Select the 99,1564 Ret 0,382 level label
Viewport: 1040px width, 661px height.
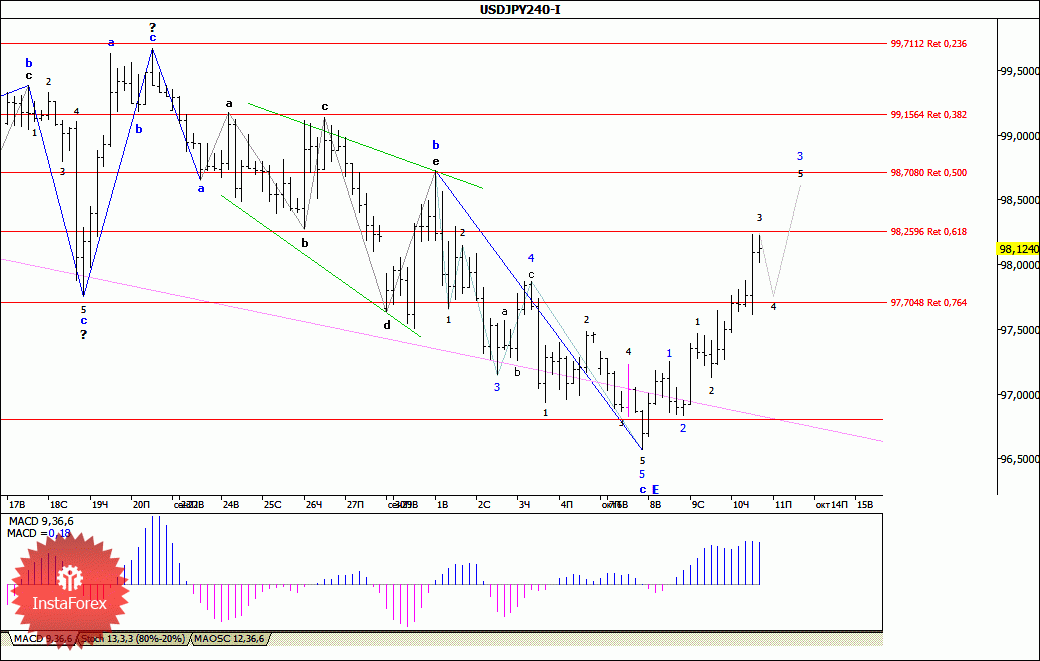(929, 115)
